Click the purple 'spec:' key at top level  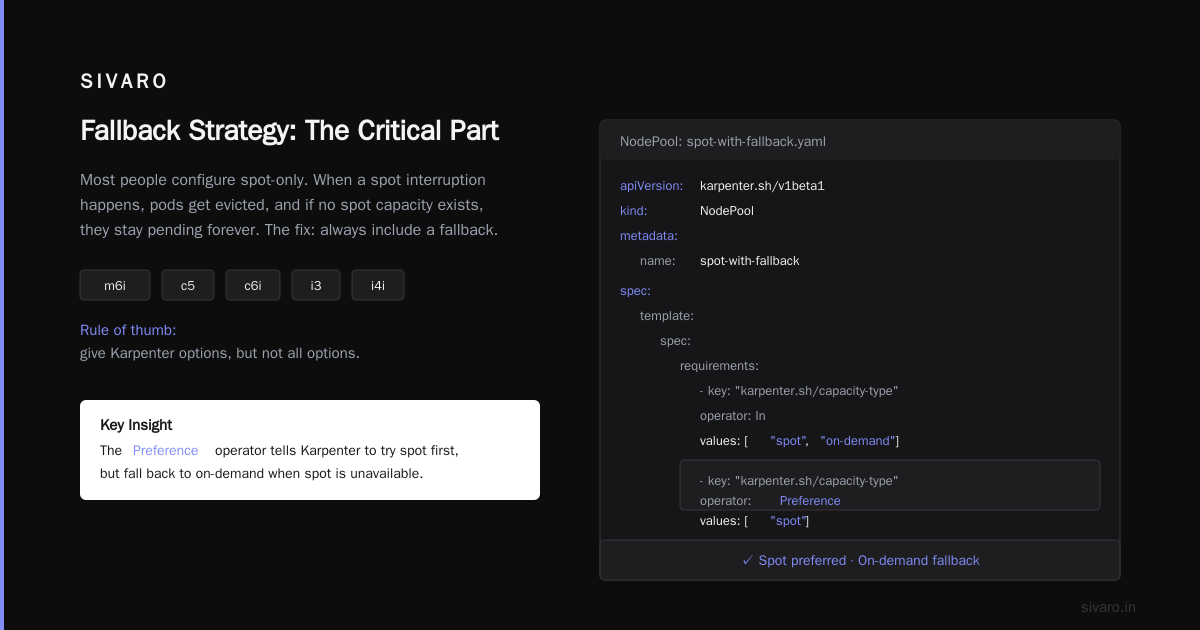click(636, 291)
